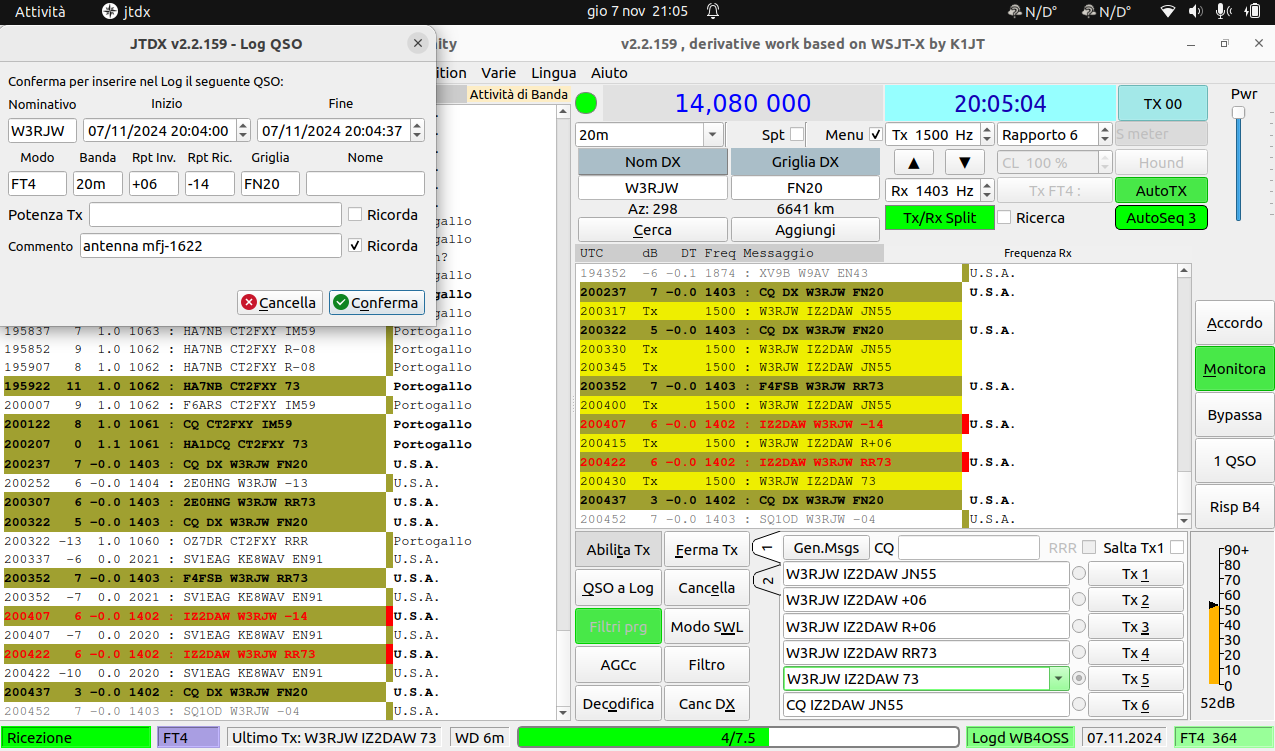Click the Abilita Tx button
This screenshot has width=1275, height=751.
[x=618, y=549]
